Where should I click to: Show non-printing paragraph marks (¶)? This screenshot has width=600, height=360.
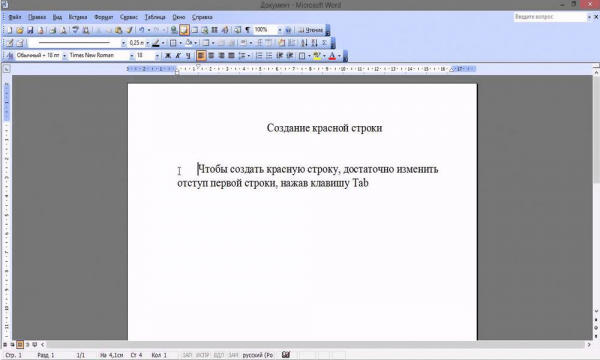click(x=248, y=30)
